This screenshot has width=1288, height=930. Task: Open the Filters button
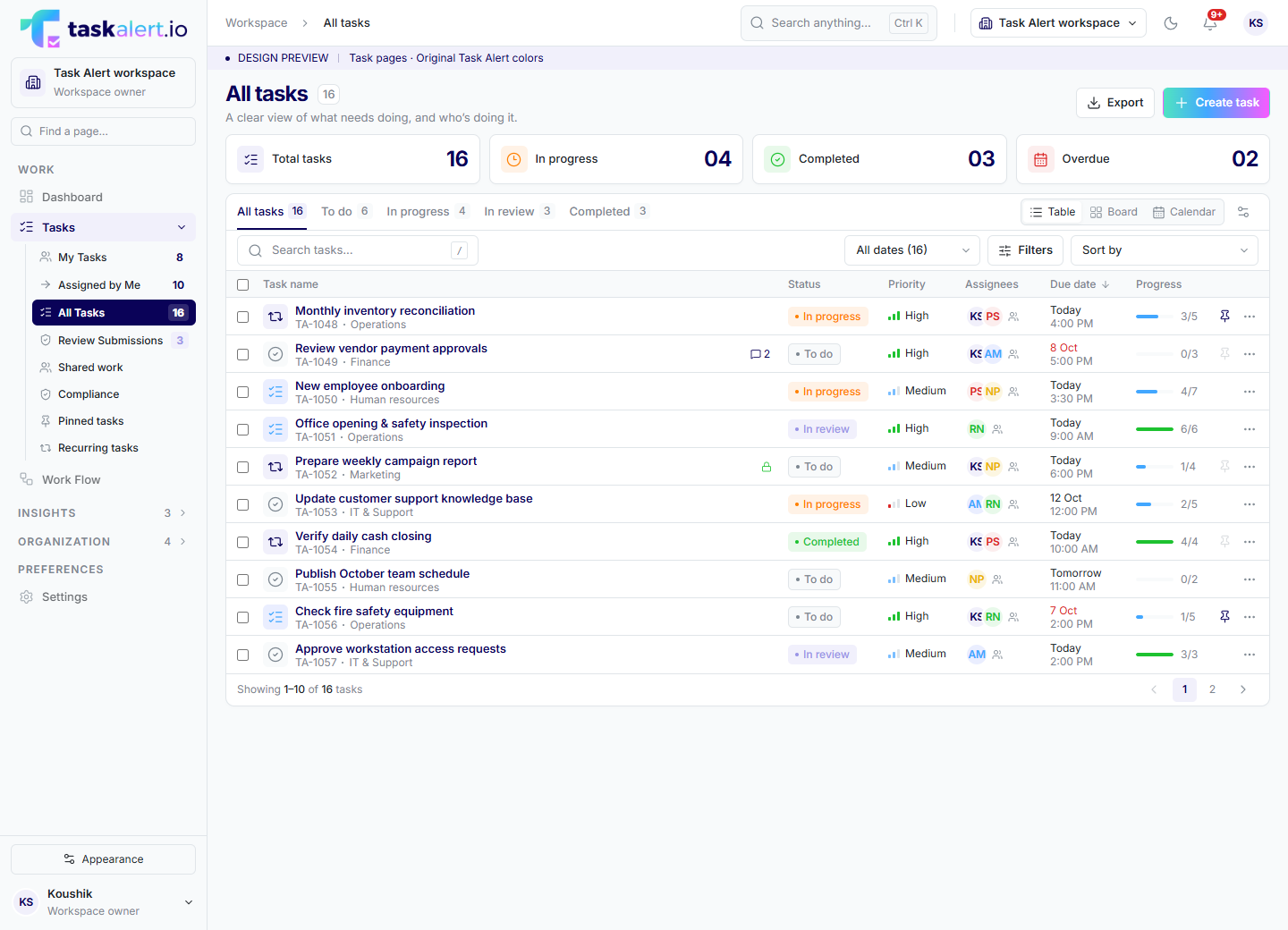point(1026,250)
